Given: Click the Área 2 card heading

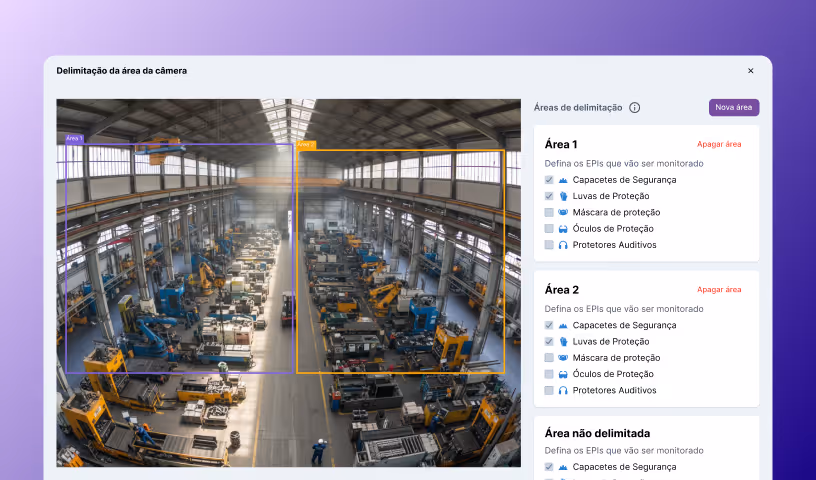Looking at the screenshot, I should click(562, 290).
